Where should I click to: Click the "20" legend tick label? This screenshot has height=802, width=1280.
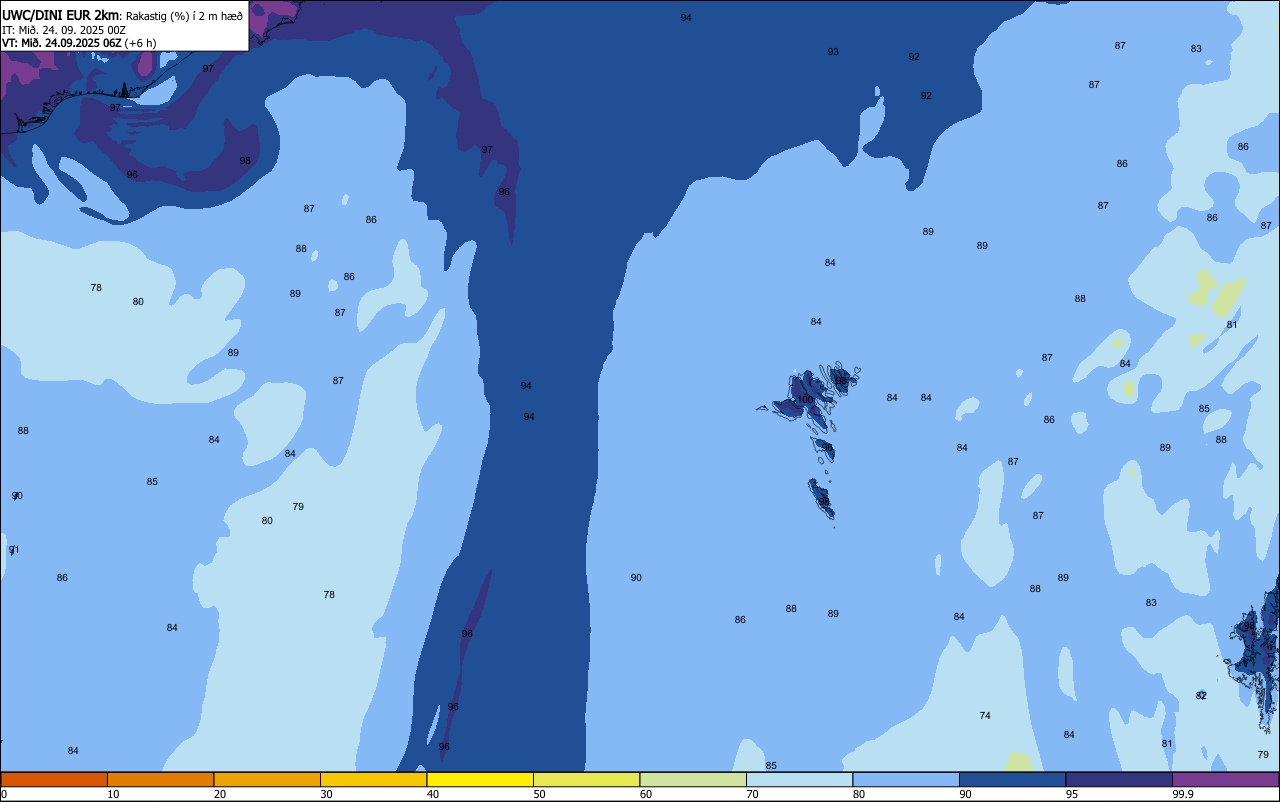(220, 794)
